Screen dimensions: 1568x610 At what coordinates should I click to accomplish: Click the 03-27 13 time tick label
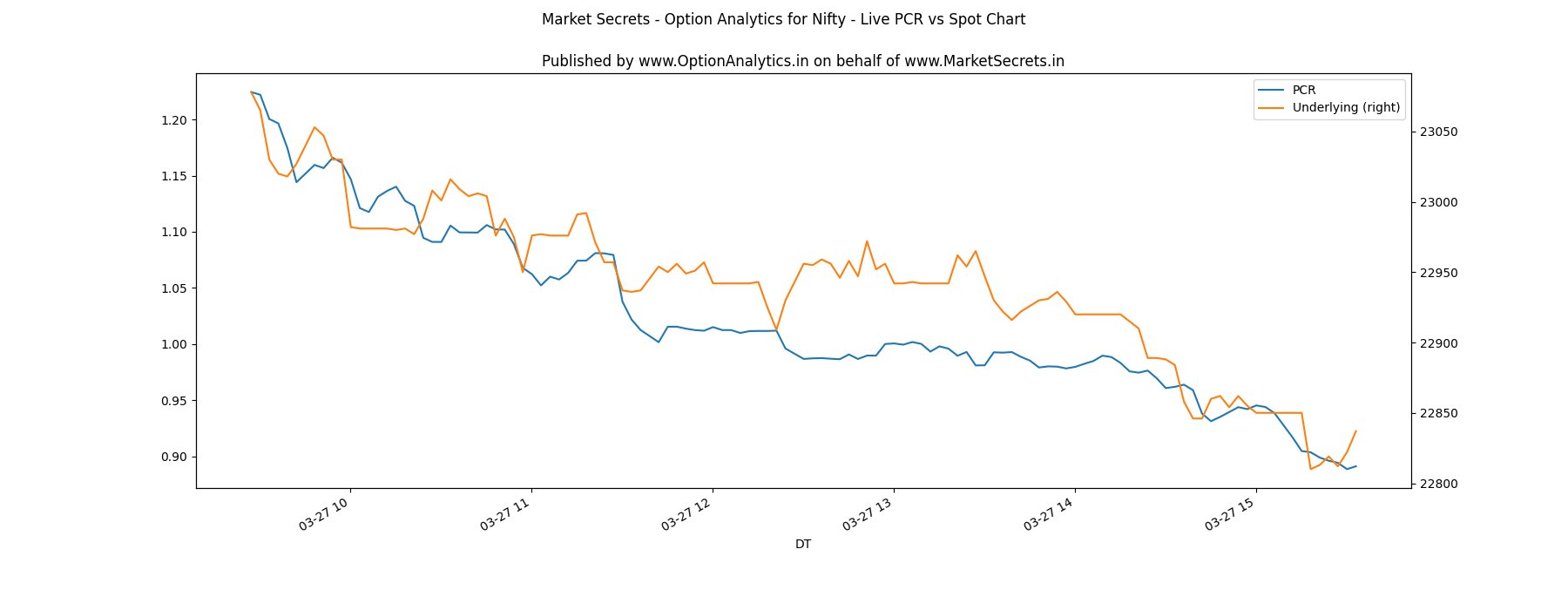[x=868, y=514]
